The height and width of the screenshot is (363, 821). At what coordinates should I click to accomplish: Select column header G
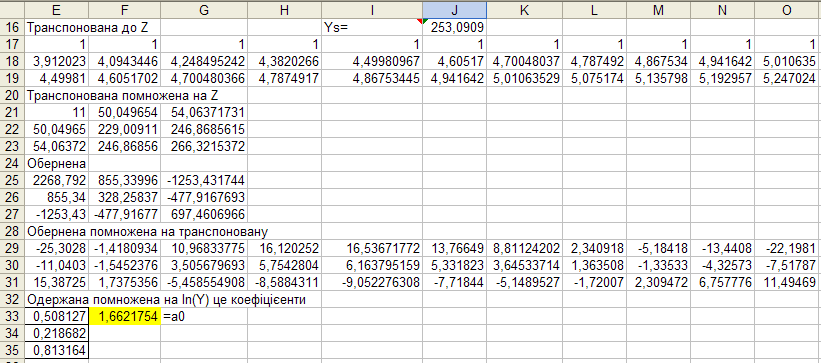(x=204, y=10)
